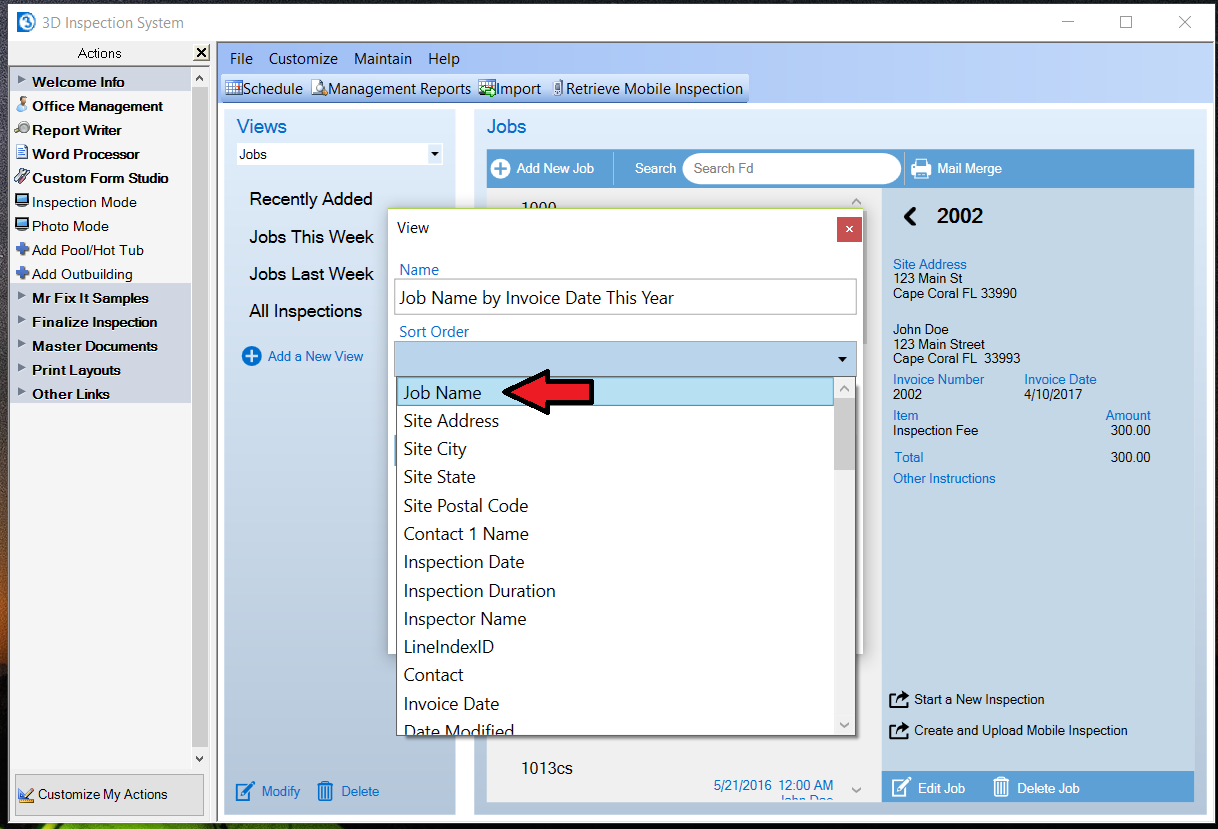Toggle the Sort Order dropdown arrow
The width and height of the screenshot is (1218, 829).
[842, 359]
